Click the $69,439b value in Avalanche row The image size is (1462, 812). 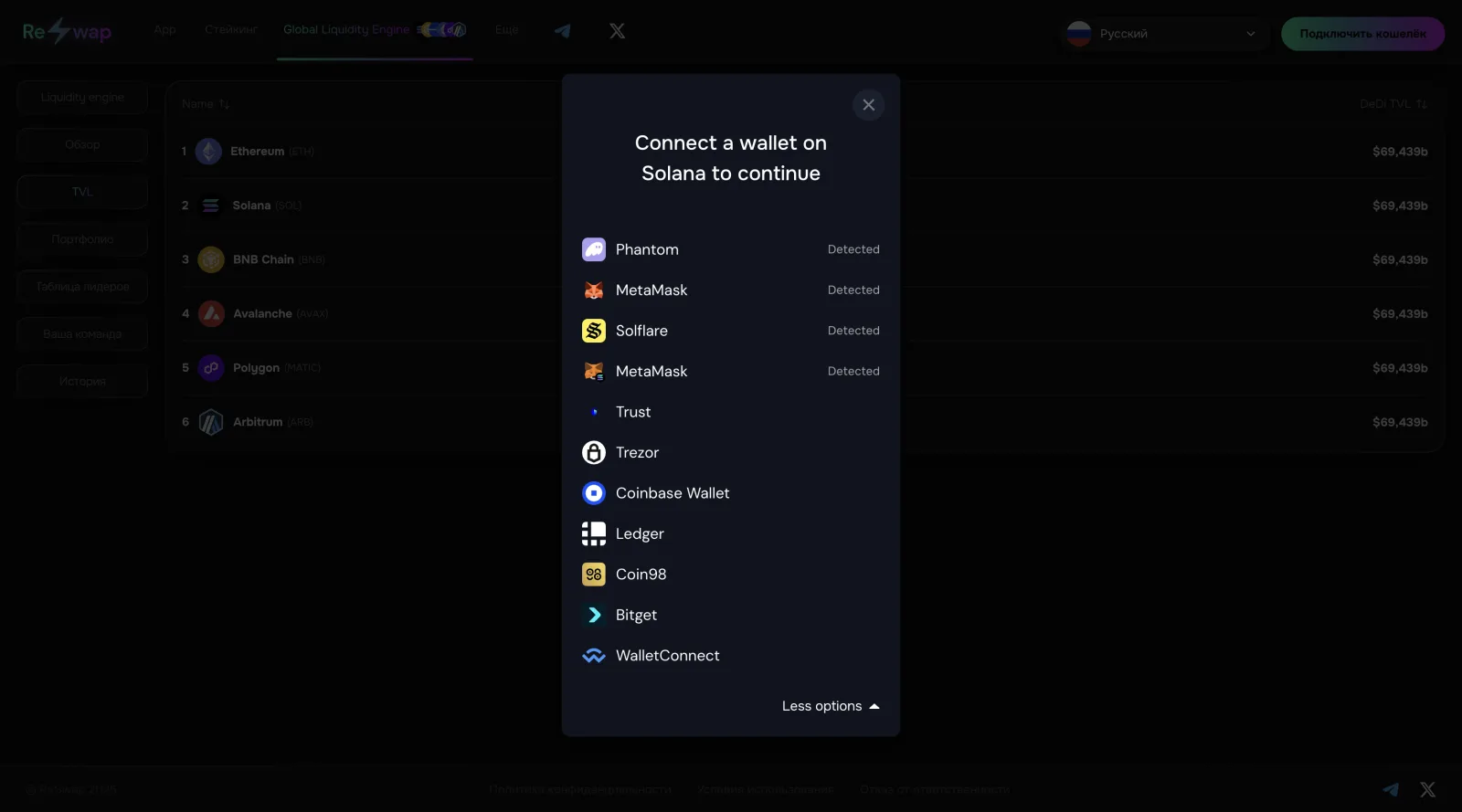tap(1400, 313)
